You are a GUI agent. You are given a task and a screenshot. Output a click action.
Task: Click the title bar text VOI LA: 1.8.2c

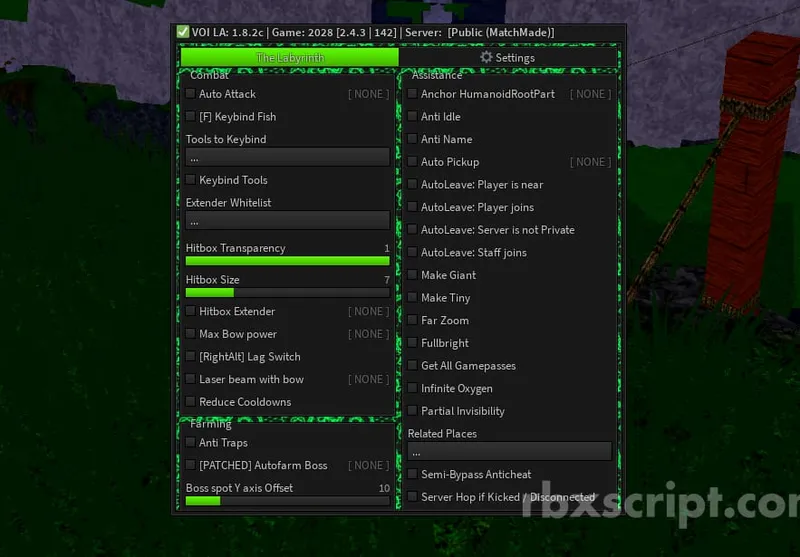[227, 32]
